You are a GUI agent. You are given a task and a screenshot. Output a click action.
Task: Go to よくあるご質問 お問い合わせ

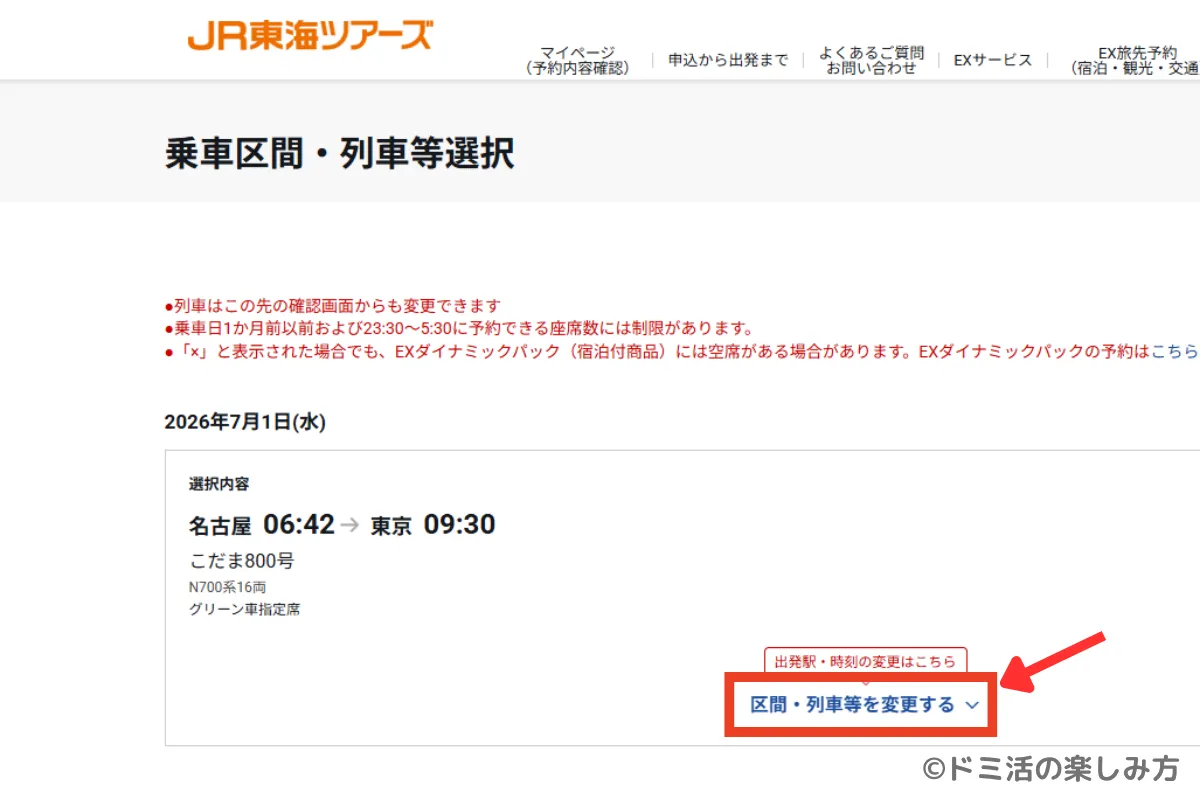pos(871,60)
